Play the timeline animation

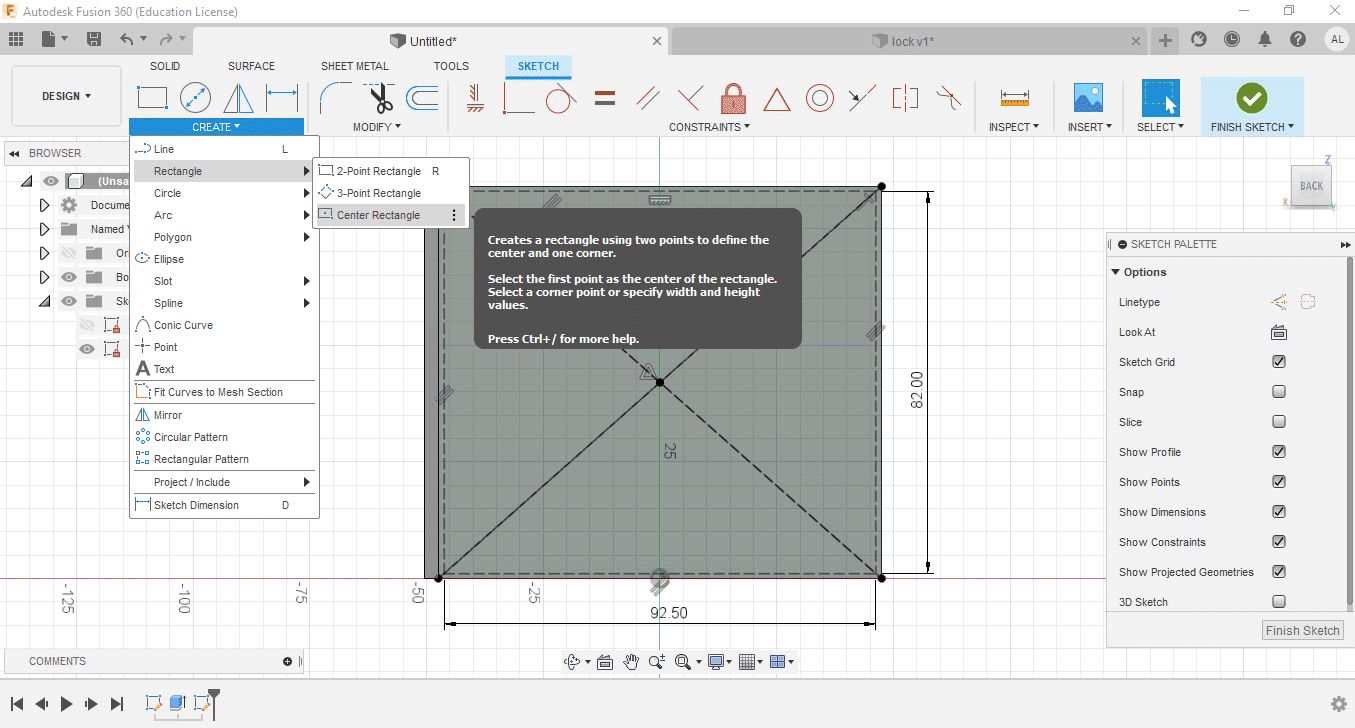click(x=66, y=704)
